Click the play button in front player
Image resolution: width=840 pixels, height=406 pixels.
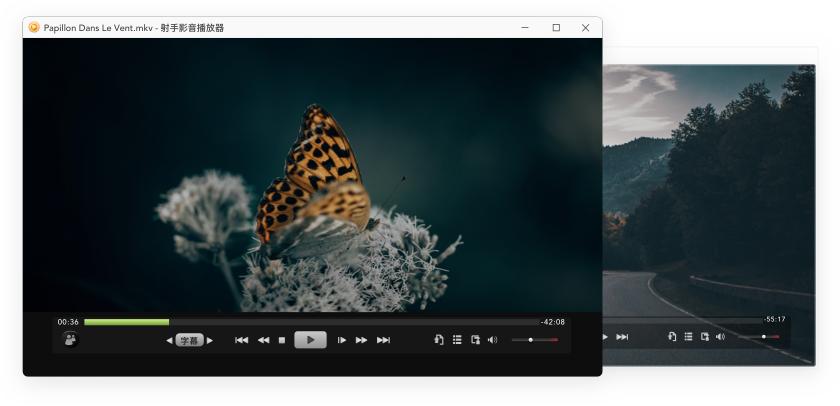point(310,340)
